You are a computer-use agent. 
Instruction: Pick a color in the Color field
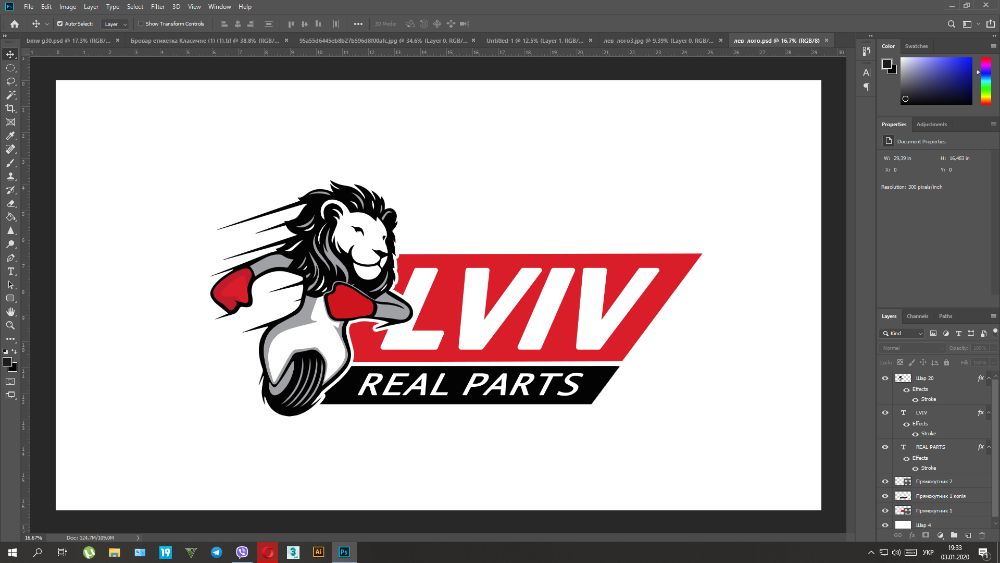936,81
